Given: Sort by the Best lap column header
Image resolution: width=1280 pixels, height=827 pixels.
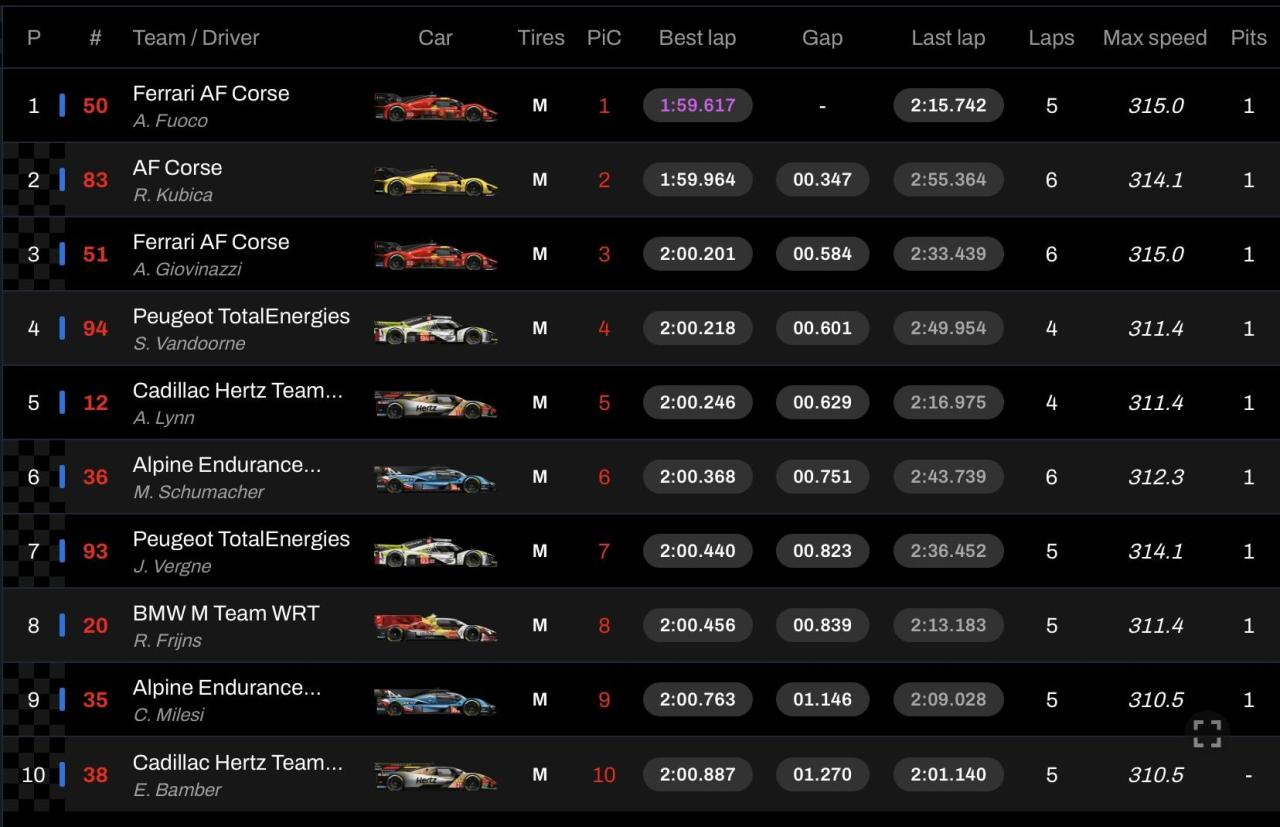Looking at the screenshot, I should click(697, 38).
